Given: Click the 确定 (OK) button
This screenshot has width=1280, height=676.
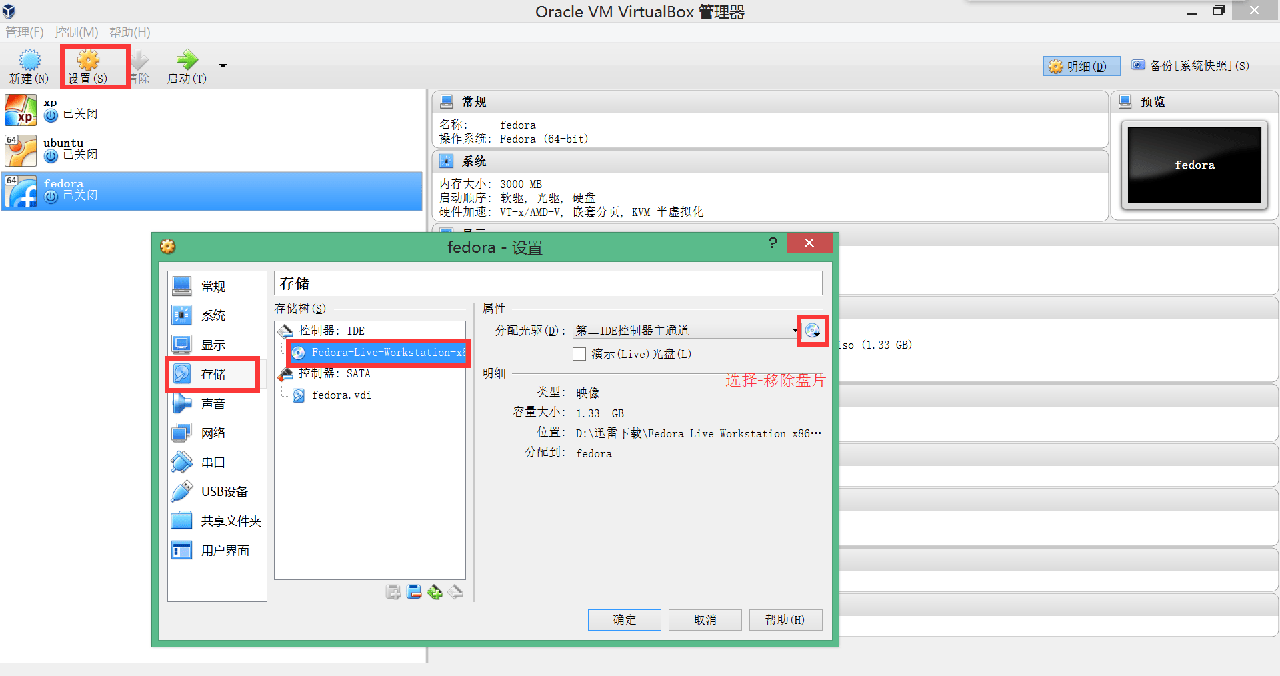Looking at the screenshot, I should pos(625,620).
